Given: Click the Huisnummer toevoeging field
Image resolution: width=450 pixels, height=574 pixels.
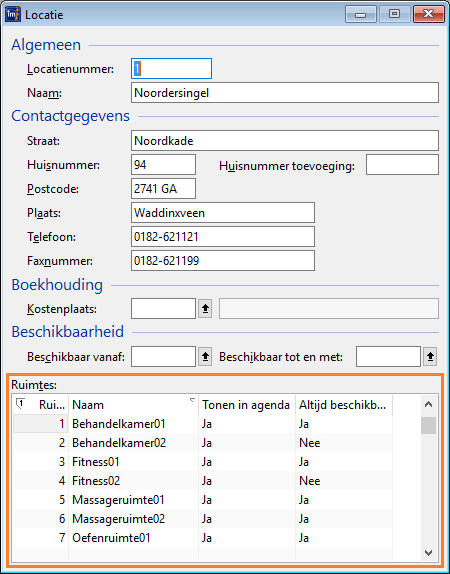Looking at the screenshot, I should click(x=402, y=165).
